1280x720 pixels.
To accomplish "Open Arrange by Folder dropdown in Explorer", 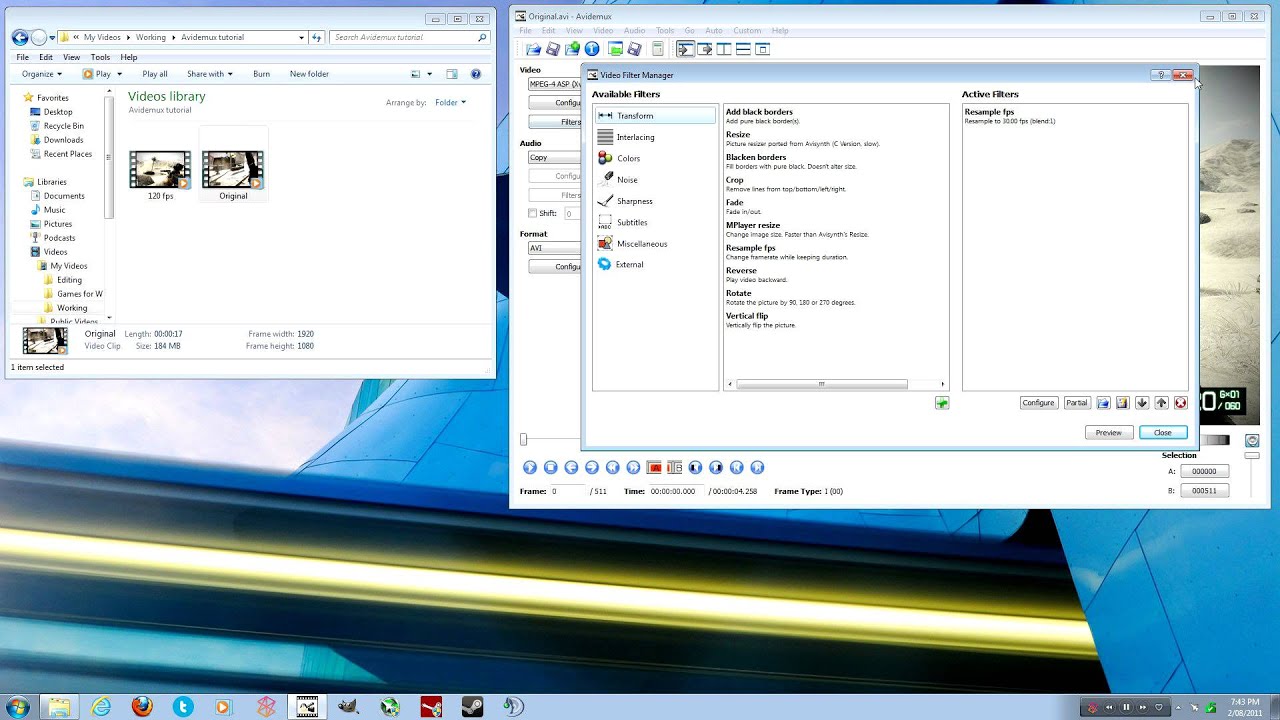I will coord(450,102).
